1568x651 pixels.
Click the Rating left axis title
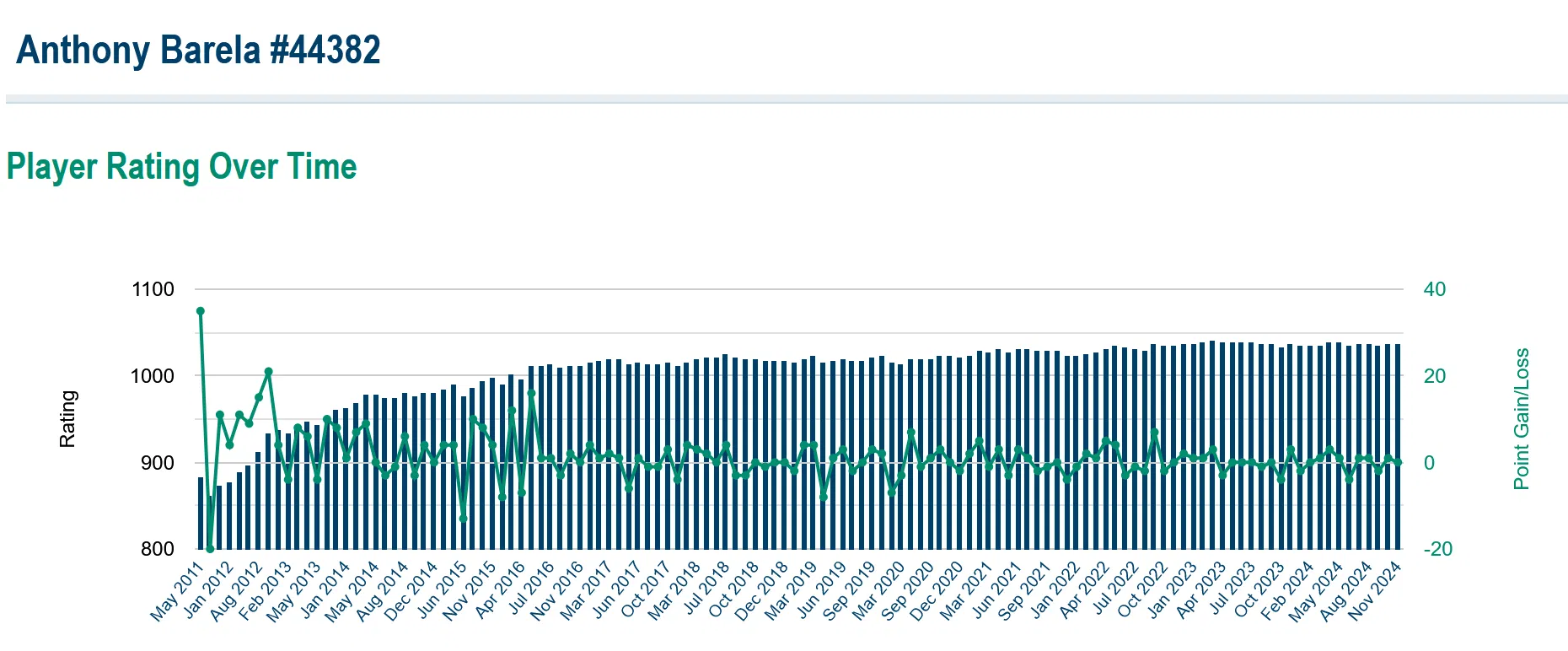click(67, 419)
